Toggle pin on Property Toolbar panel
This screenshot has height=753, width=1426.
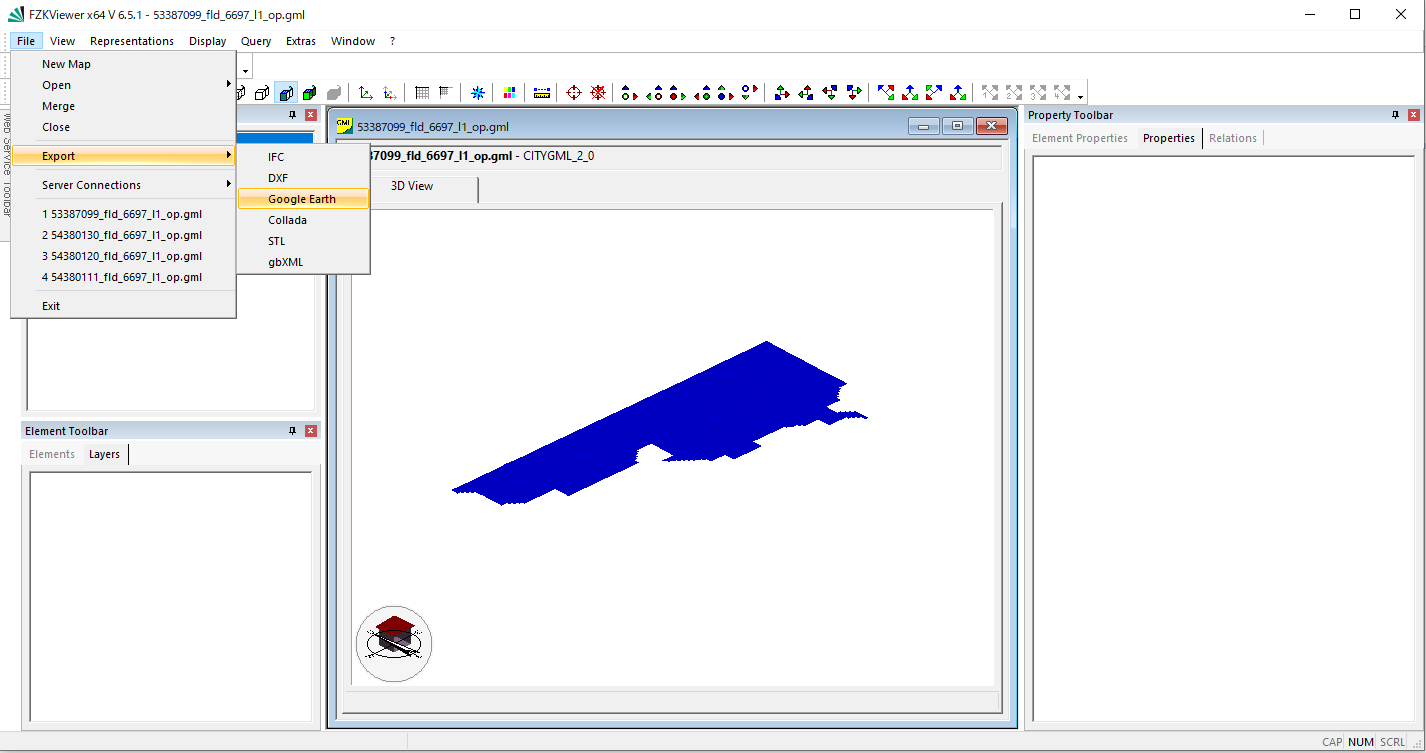(1395, 115)
